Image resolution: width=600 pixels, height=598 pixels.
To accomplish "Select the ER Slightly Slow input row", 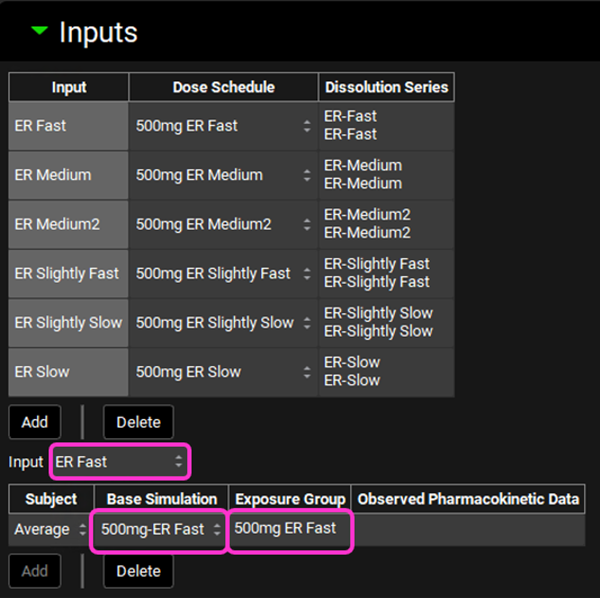I will tap(68, 322).
